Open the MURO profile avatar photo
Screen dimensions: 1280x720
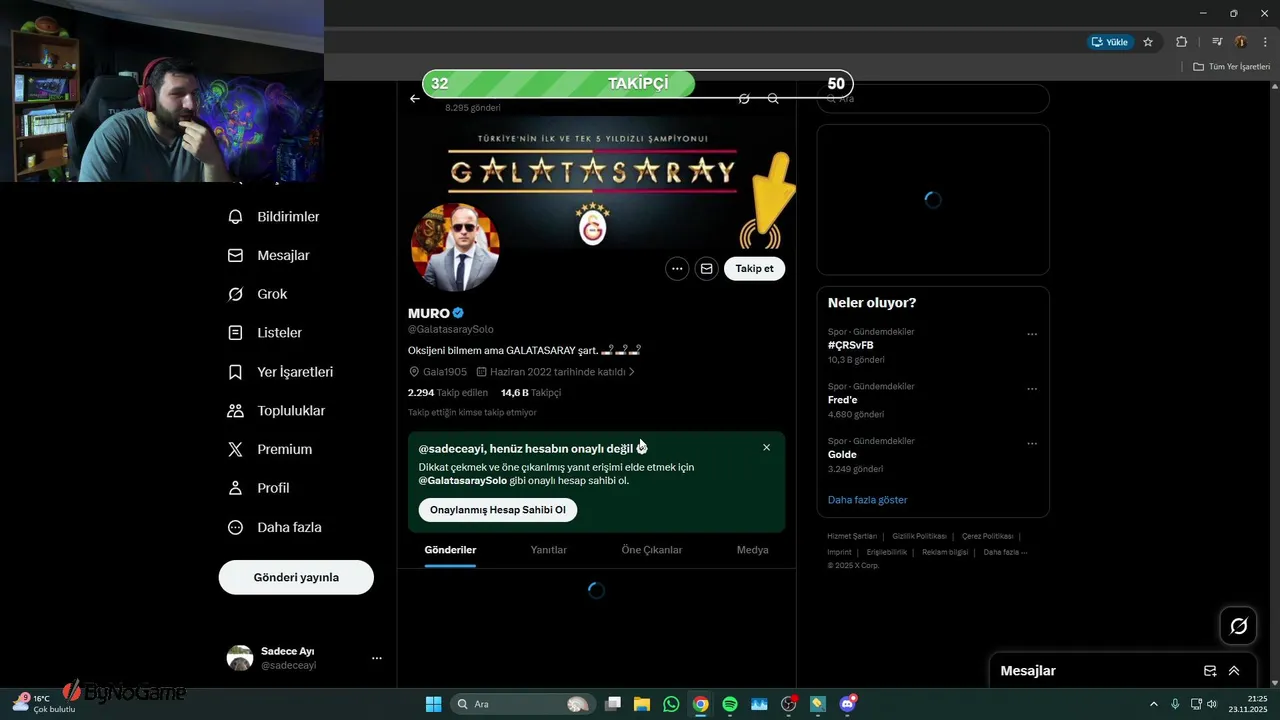tap(455, 247)
